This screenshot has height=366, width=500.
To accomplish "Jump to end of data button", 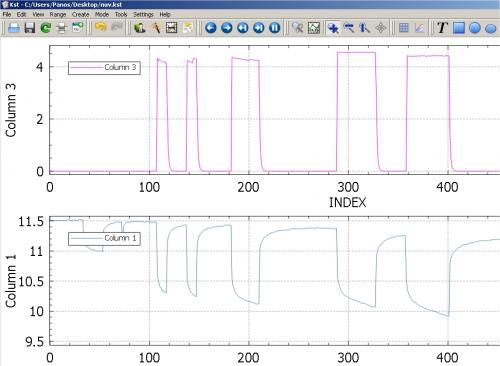I will click(x=259, y=28).
